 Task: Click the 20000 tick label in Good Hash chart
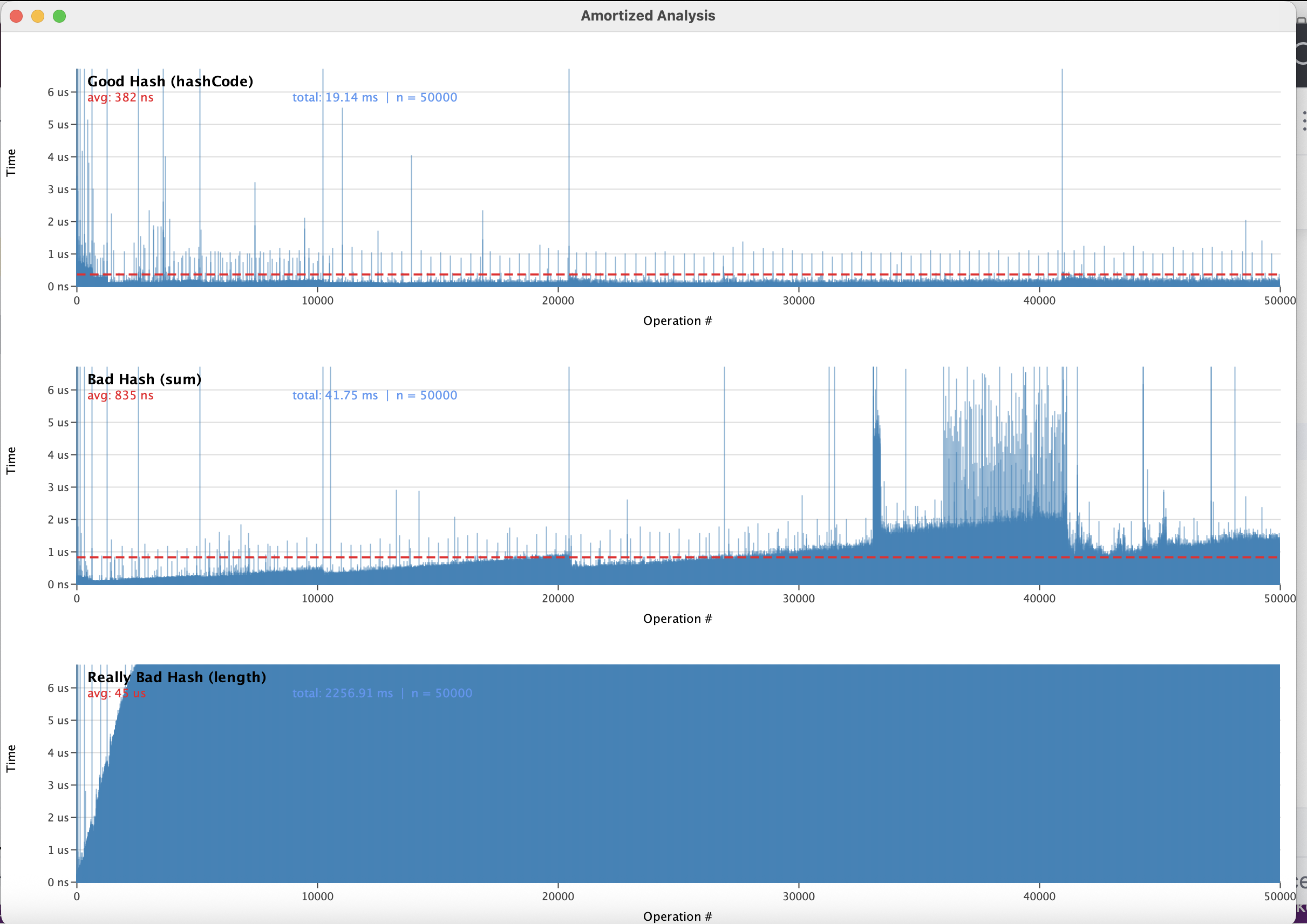(x=558, y=301)
